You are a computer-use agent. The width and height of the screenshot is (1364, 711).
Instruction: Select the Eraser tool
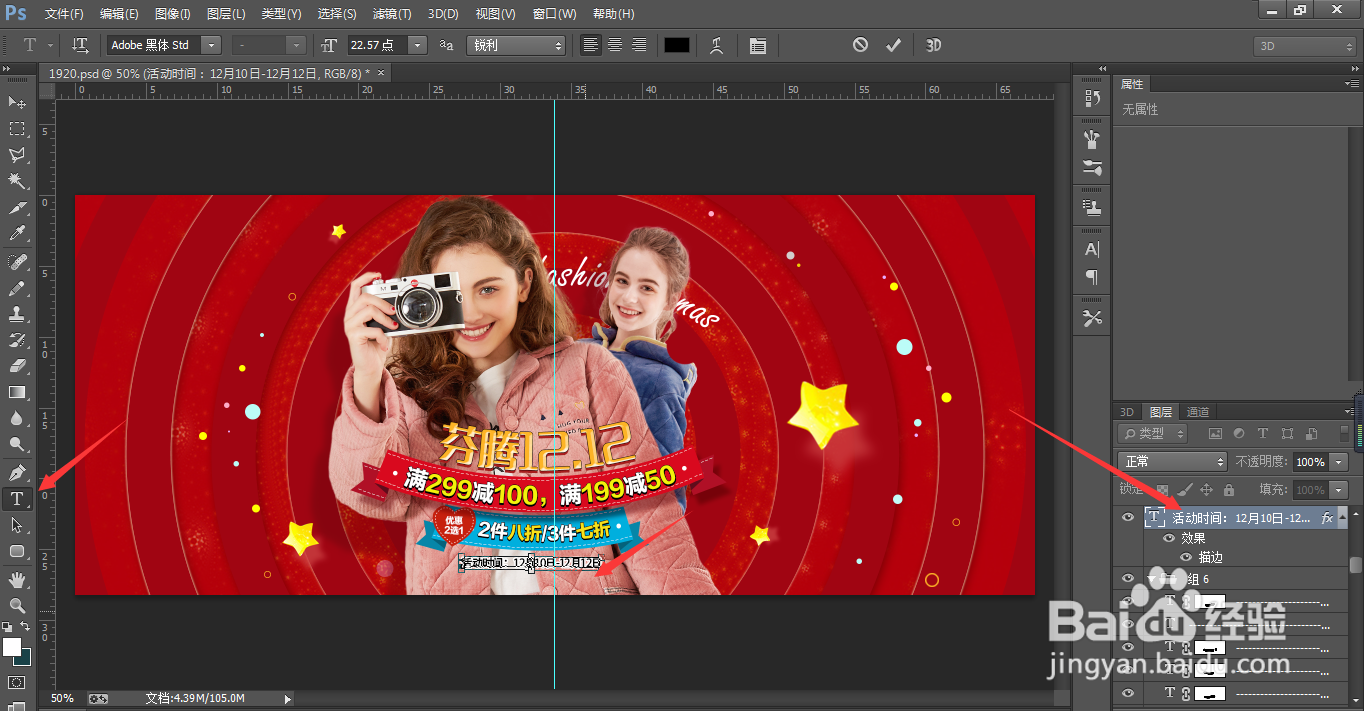(x=17, y=366)
